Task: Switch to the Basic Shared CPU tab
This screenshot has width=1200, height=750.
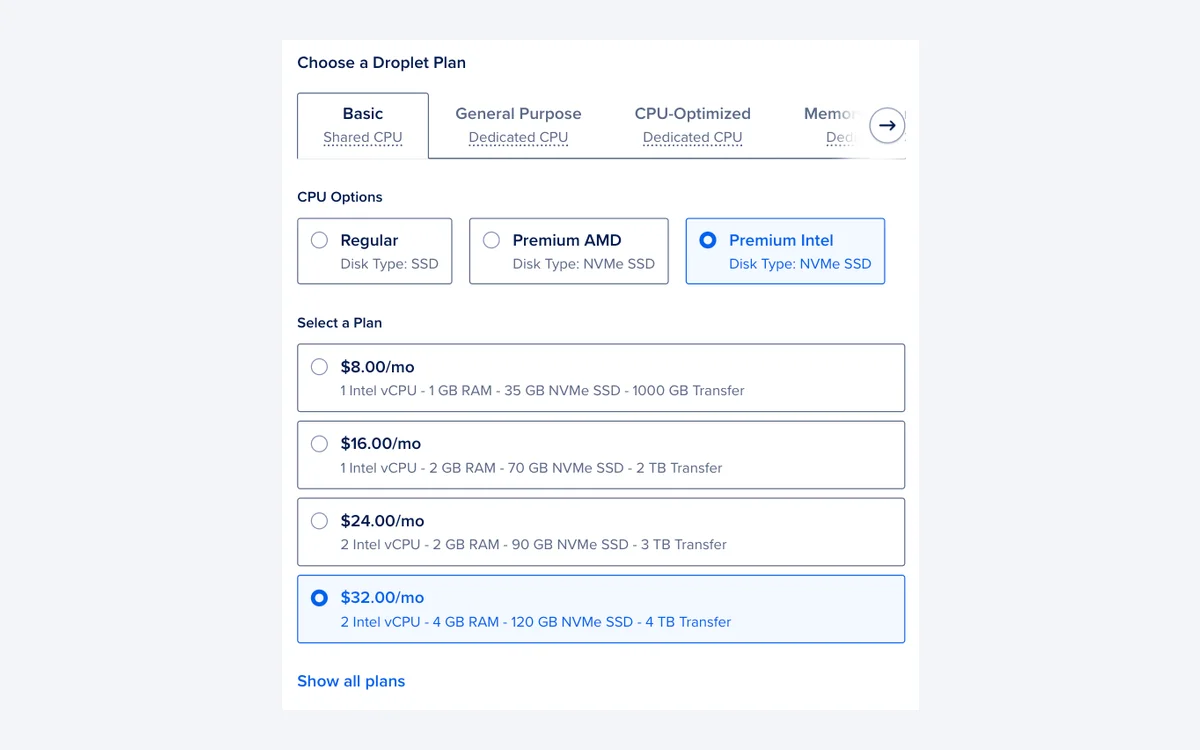Action: point(363,126)
